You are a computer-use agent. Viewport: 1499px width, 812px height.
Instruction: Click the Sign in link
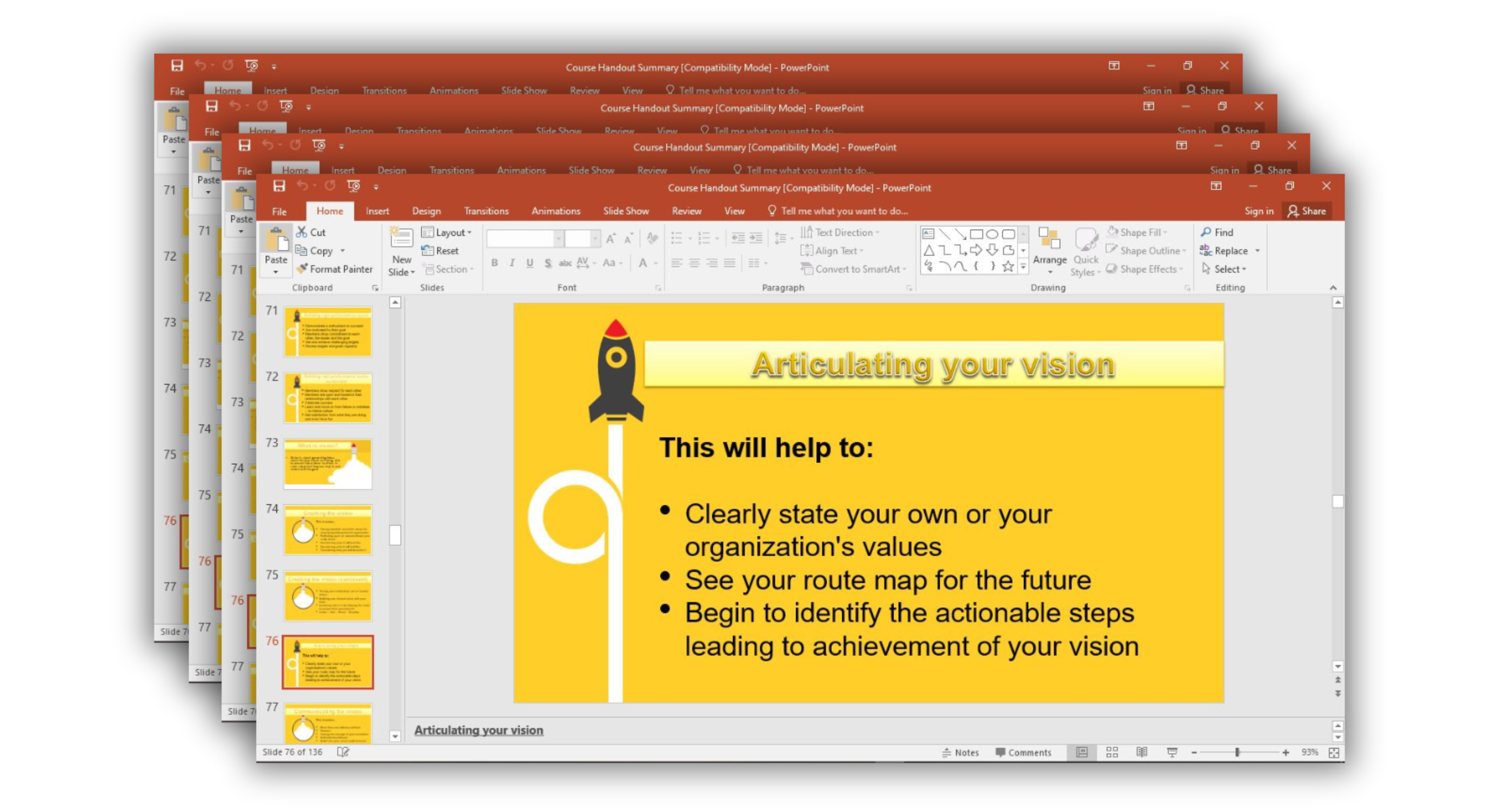1259,211
